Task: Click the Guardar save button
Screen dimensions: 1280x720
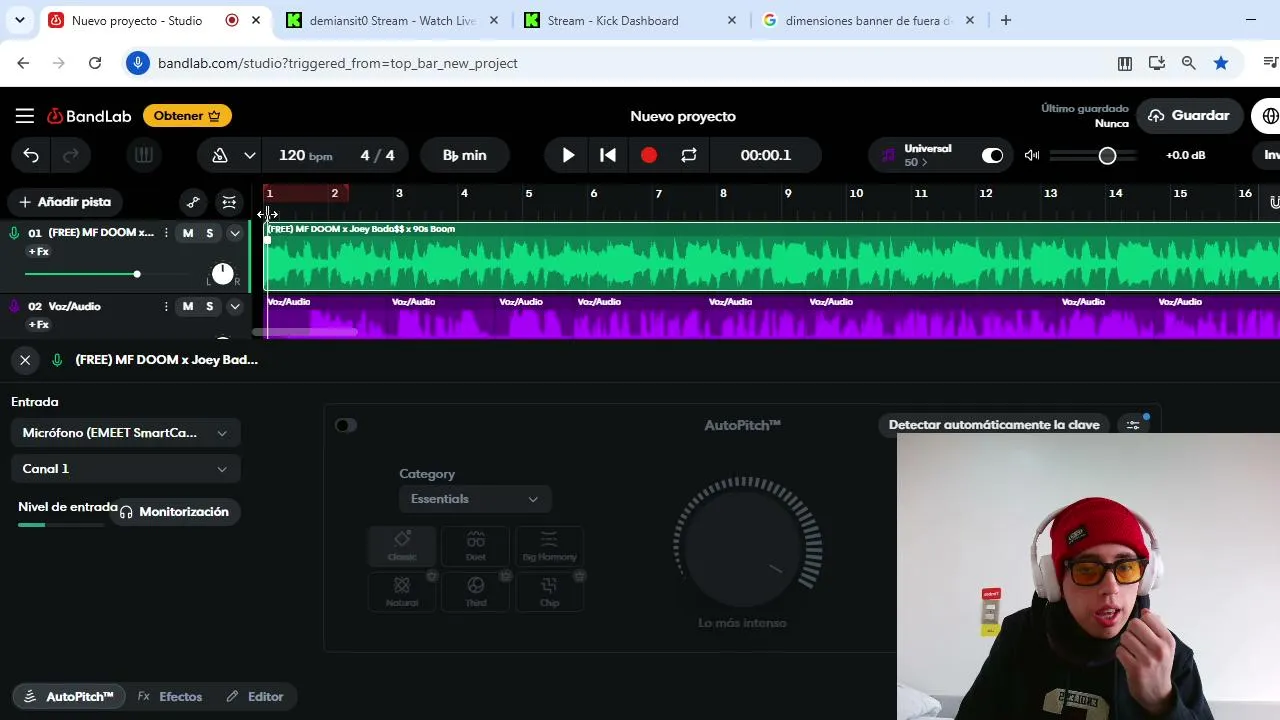Action: pyautogui.click(x=1189, y=116)
